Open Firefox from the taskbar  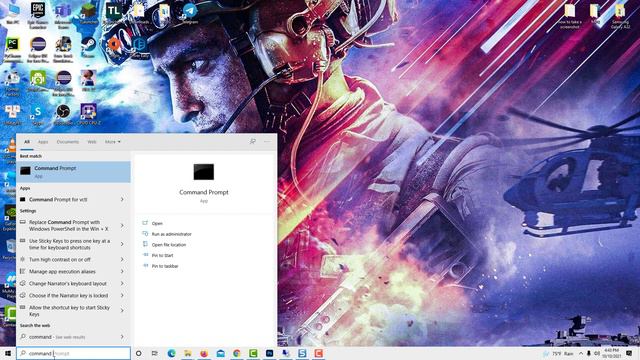(204, 353)
